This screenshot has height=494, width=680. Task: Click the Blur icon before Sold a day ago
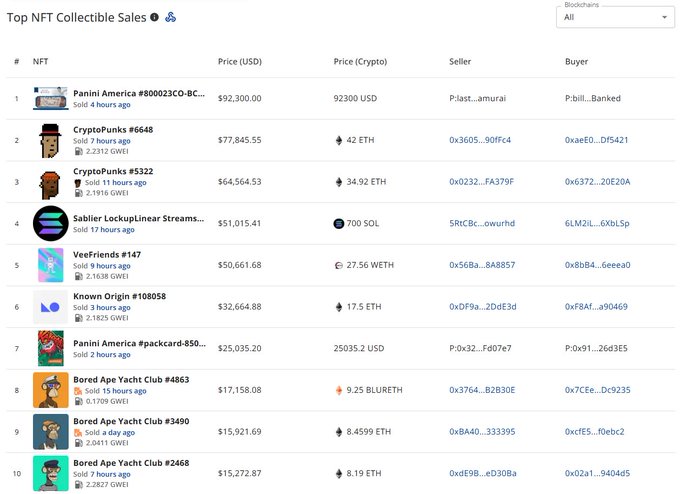click(78, 432)
